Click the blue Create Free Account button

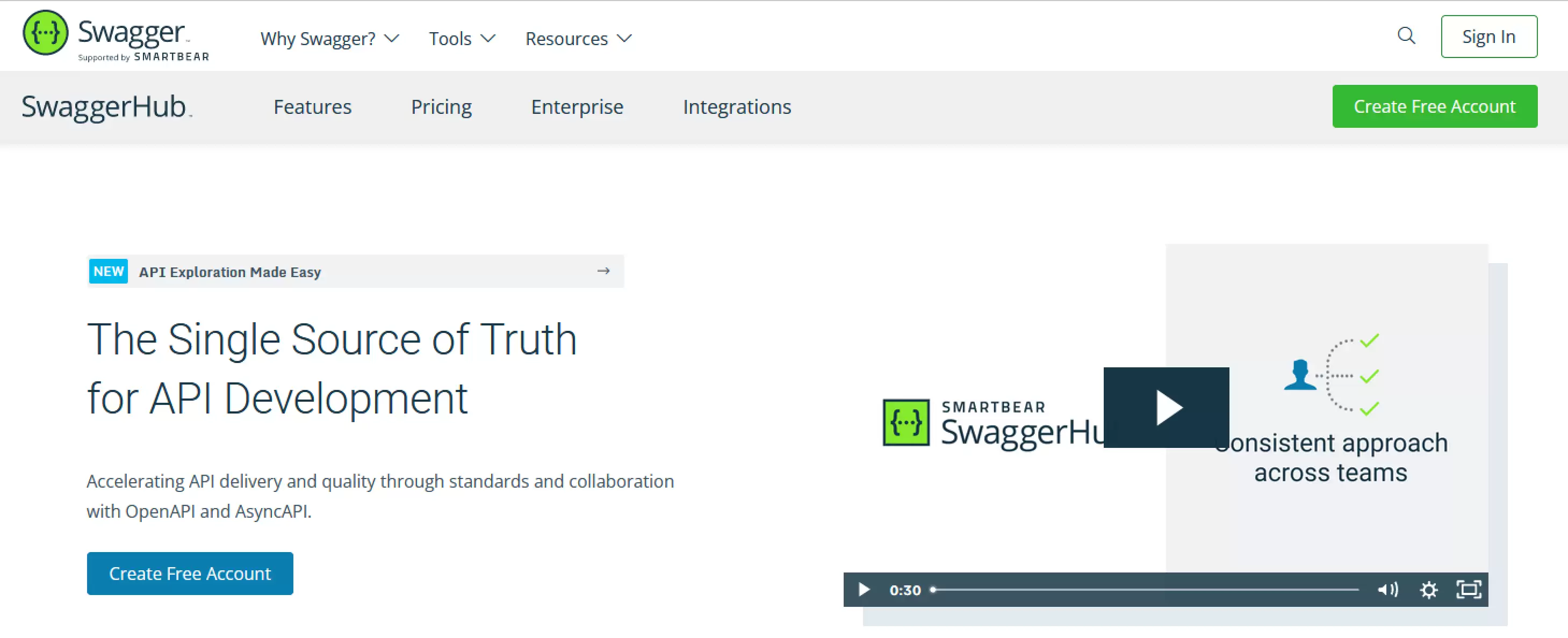190,573
